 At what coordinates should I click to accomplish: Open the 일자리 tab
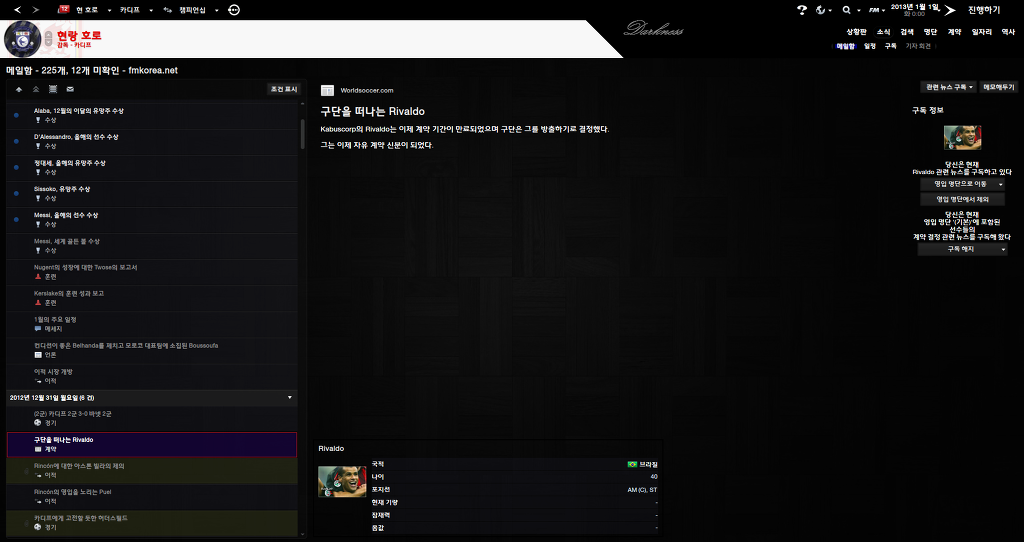(982, 31)
